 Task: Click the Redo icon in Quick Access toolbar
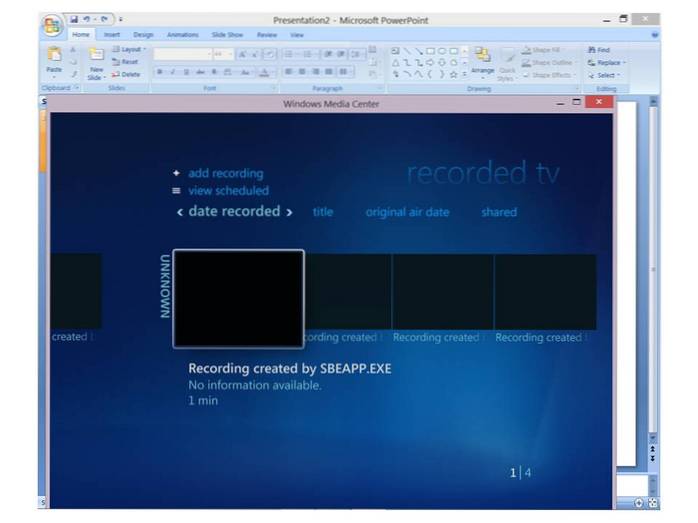[104, 20]
